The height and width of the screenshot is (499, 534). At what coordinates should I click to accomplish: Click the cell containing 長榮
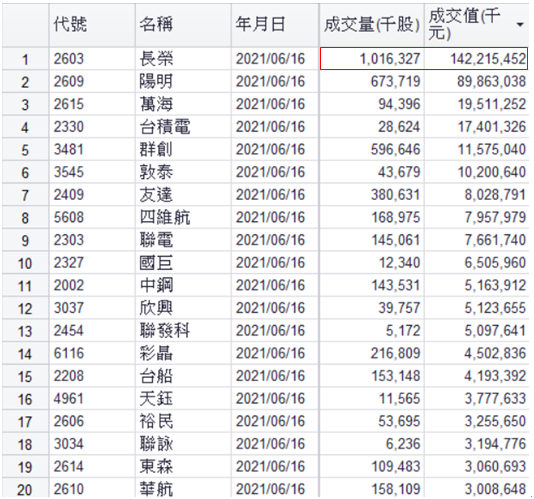coord(183,59)
